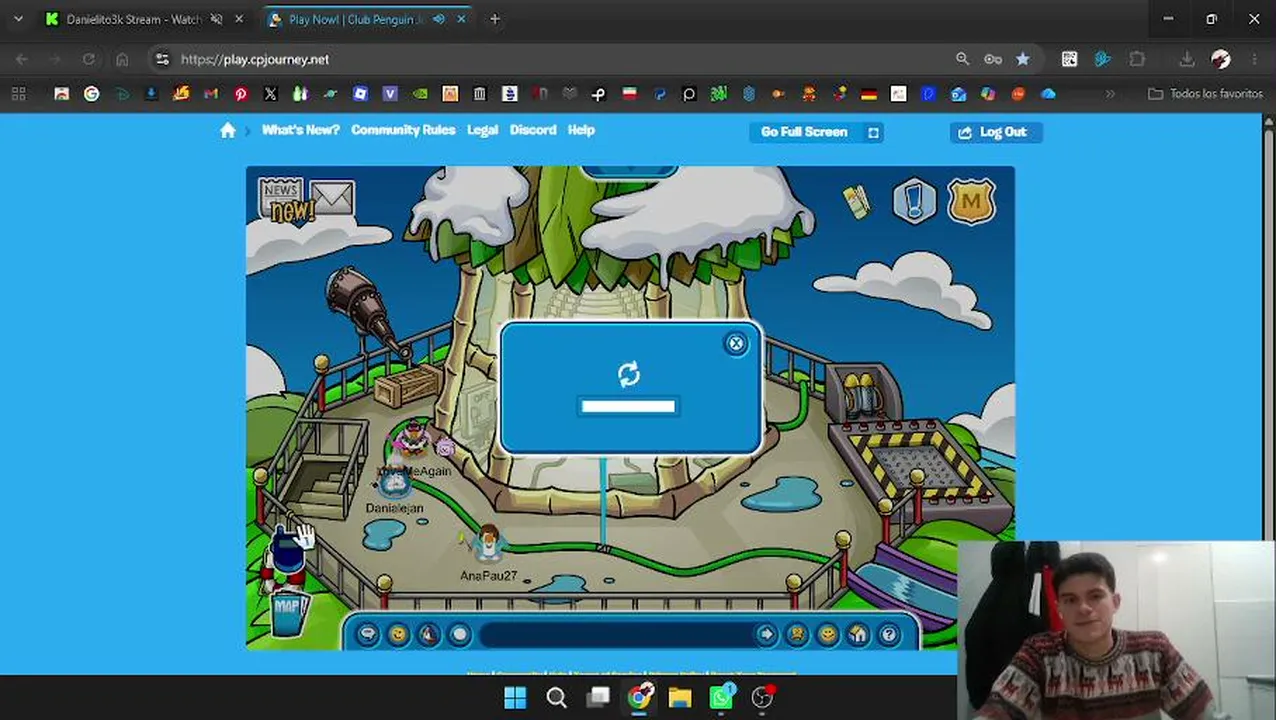Open the Windows Start menu
The height and width of the screenshot is (720, 1276).
[515, 697]
